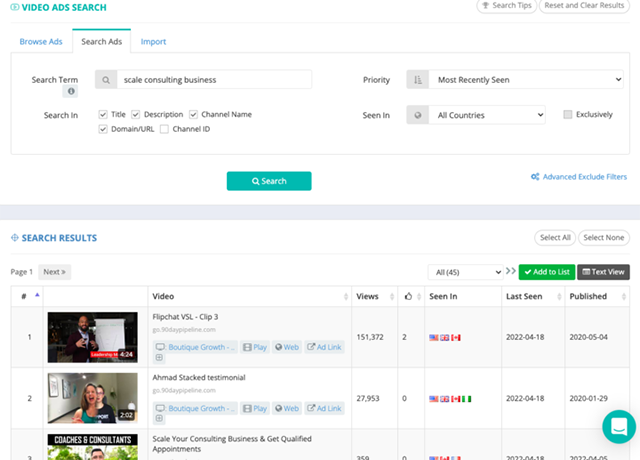
Task: Click Reset and Clear Results
Action: click(x=584, y=6)
